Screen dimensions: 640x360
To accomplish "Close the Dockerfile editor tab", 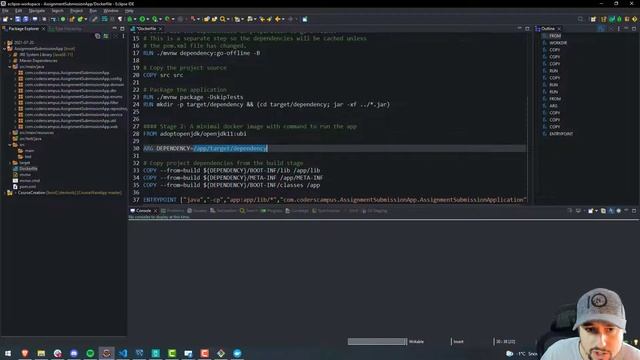I will [x=160, y=29].
